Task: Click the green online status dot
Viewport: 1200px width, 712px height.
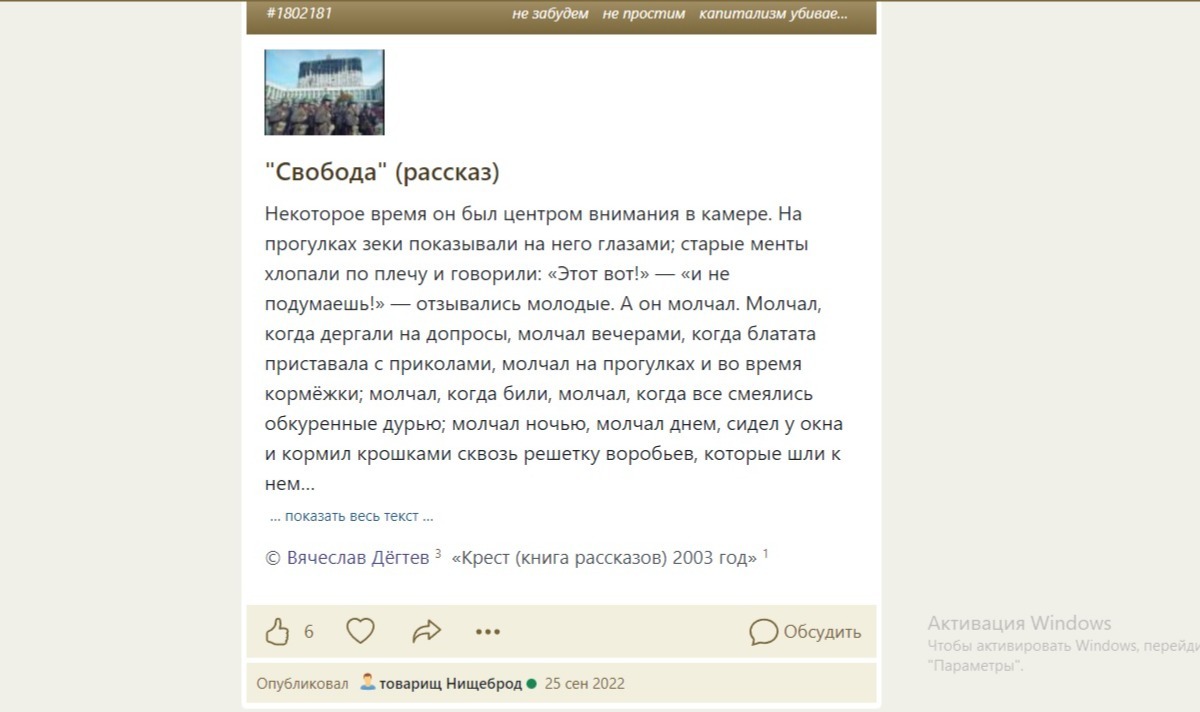Action: [x=530, y=683]
